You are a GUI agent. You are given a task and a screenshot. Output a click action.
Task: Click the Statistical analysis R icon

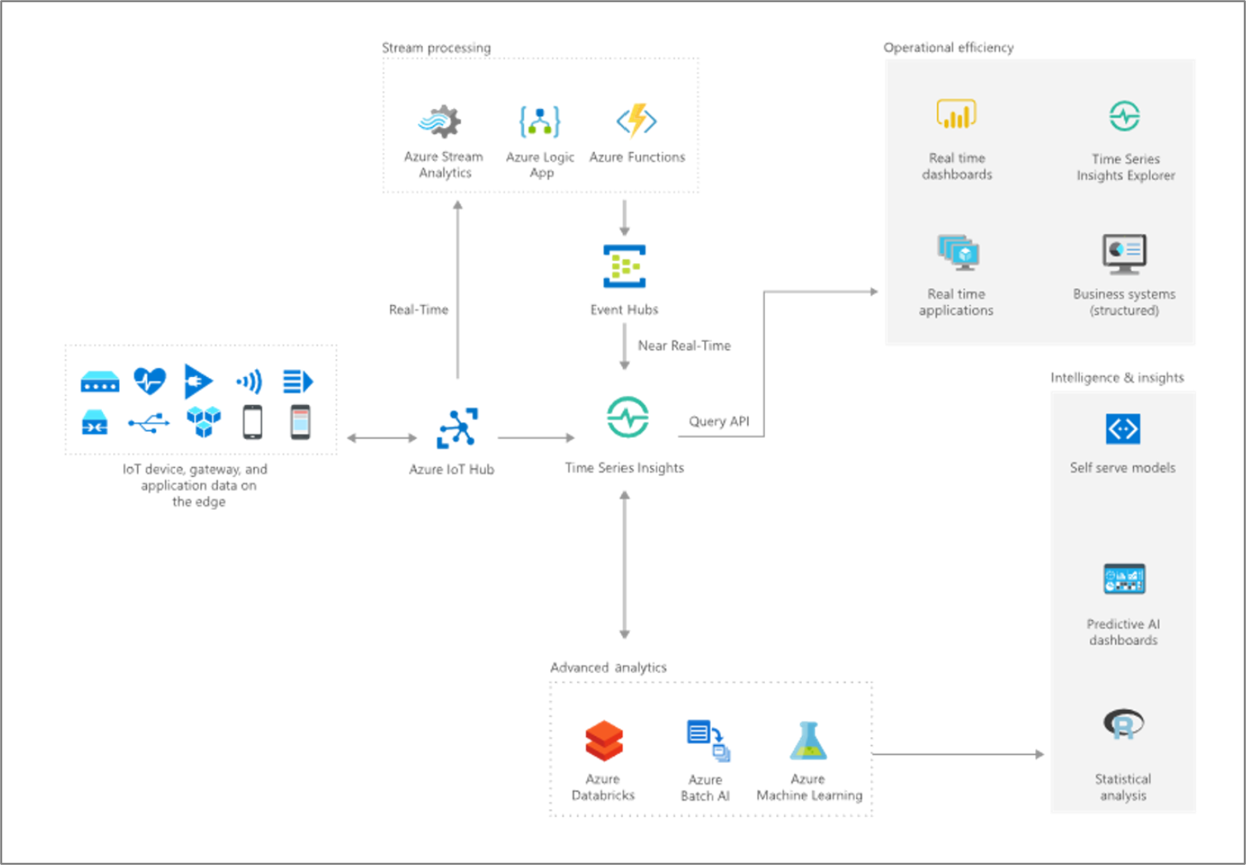tap(1123, 724)
